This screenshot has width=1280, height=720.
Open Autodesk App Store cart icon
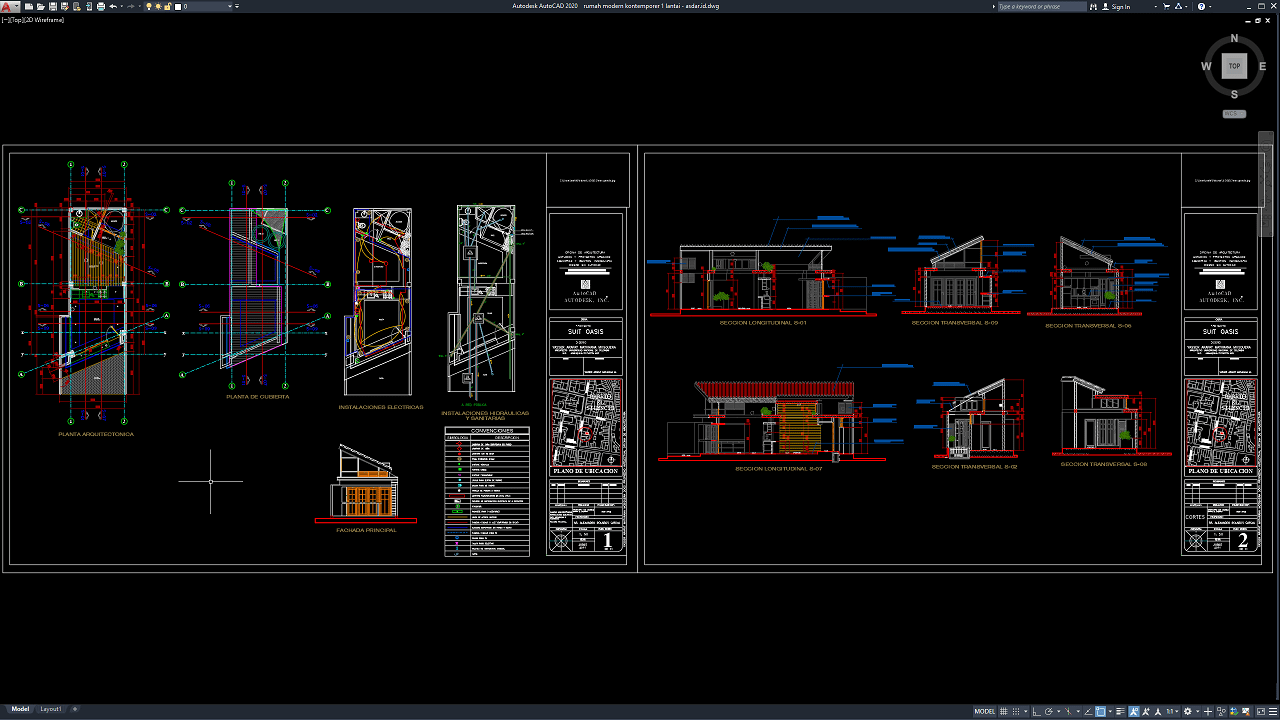click(1166, 6)
